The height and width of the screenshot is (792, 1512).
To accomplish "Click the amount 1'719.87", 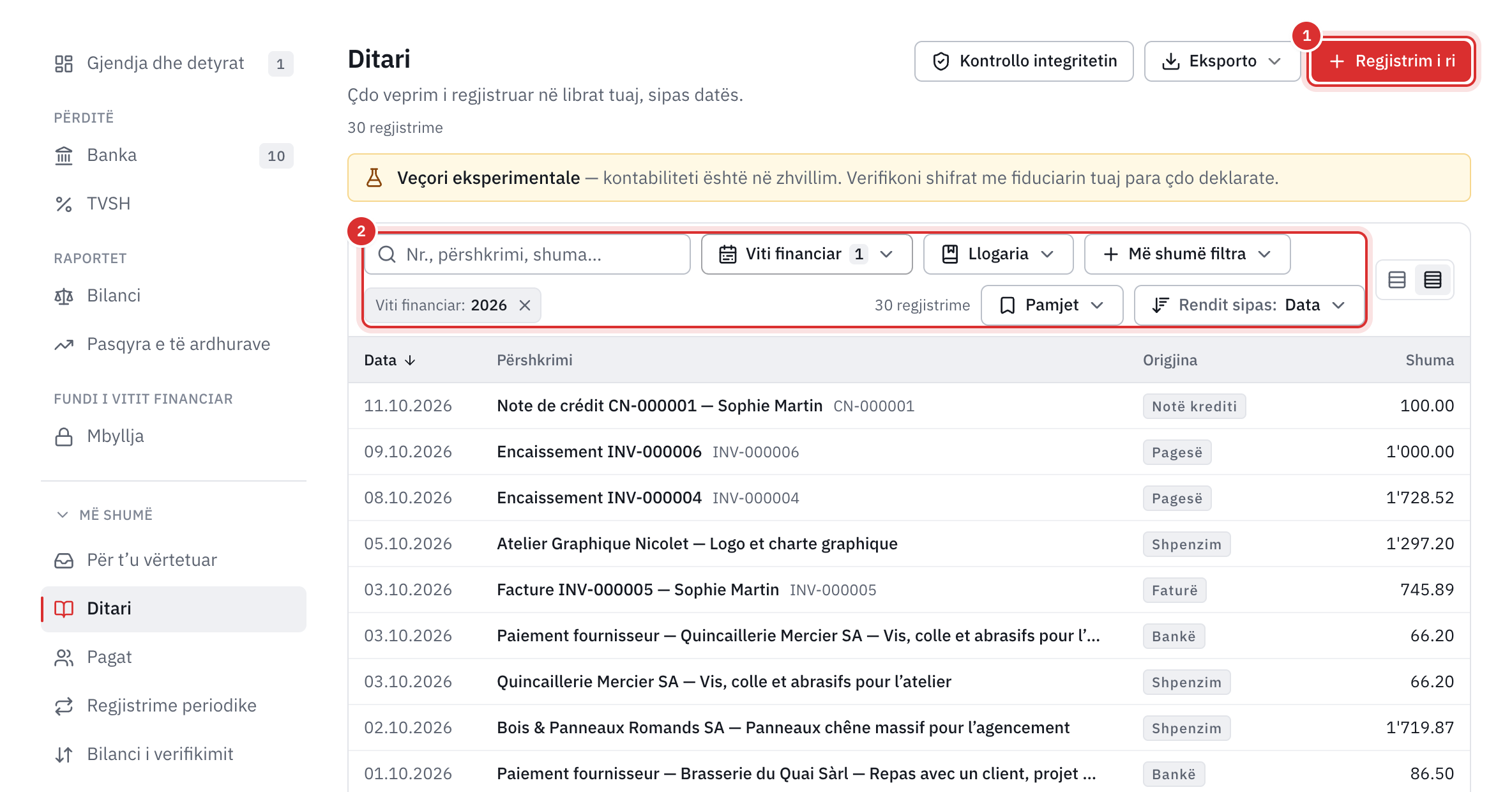I will point(1419,727).
